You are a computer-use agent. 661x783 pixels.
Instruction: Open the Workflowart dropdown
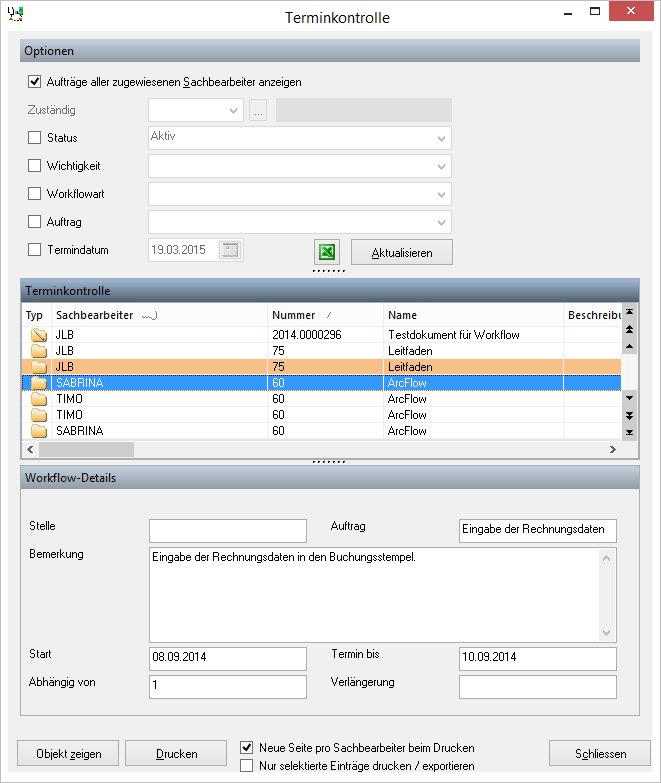[441, 194]
